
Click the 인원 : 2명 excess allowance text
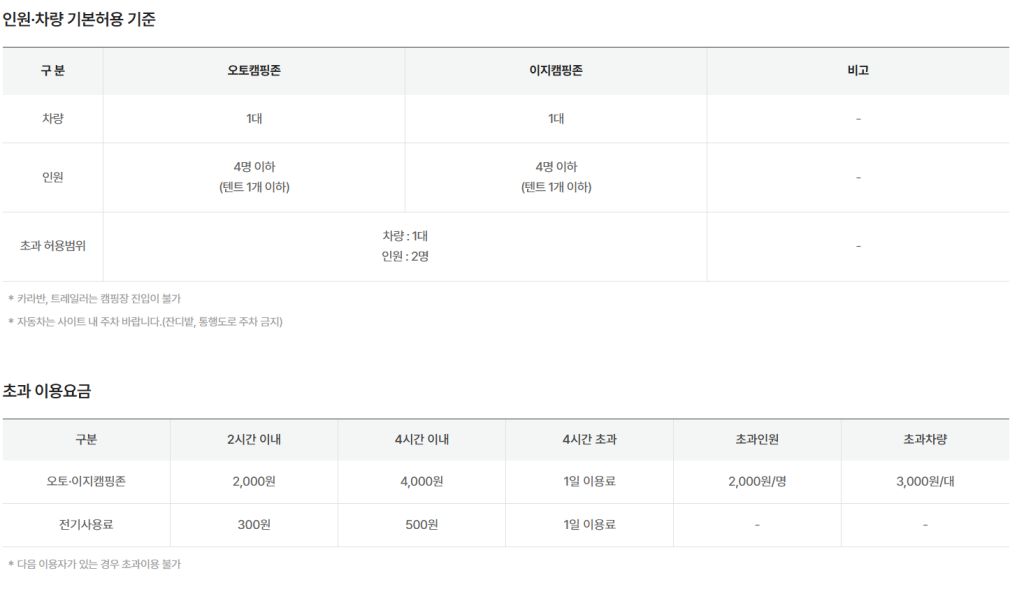pos(405,257)
